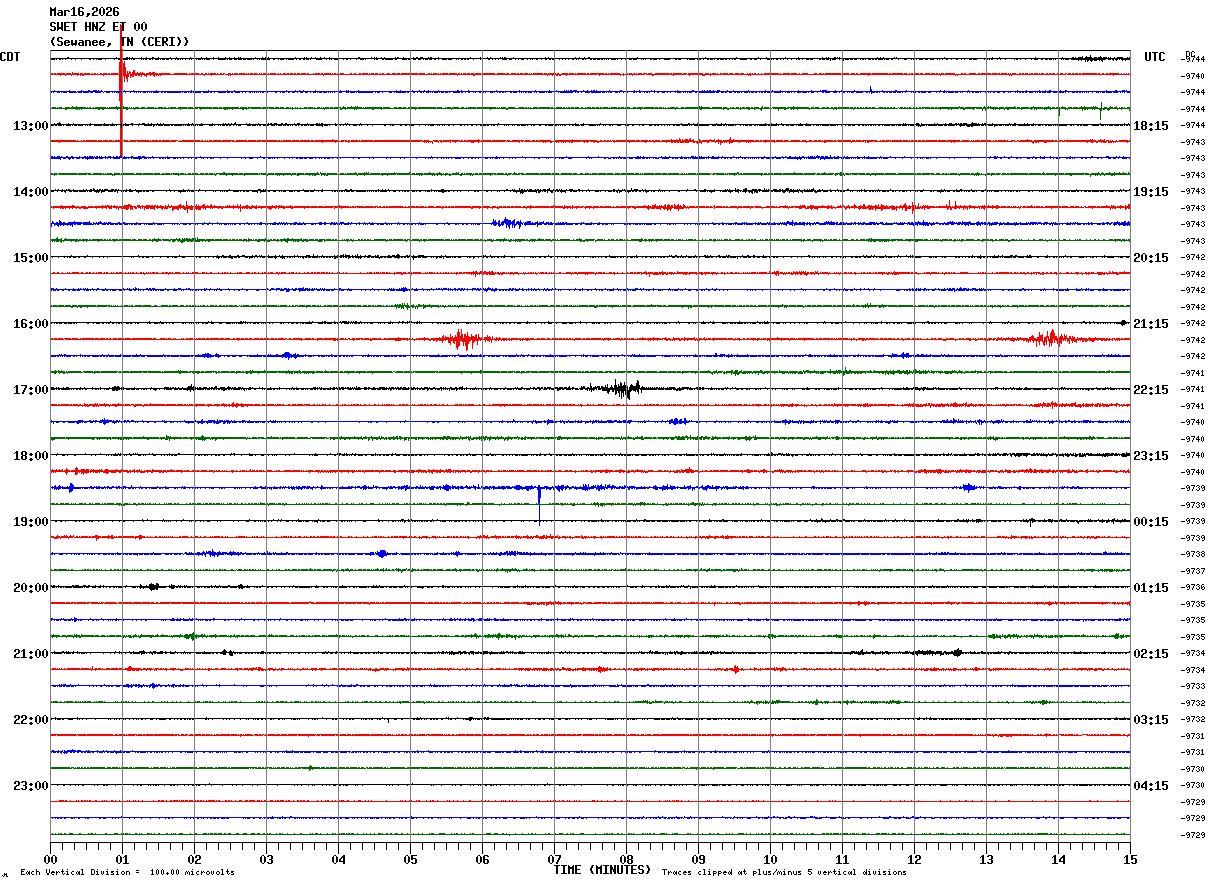
Task: Select the 22:00 CDT time label
Action: point(30,720)
